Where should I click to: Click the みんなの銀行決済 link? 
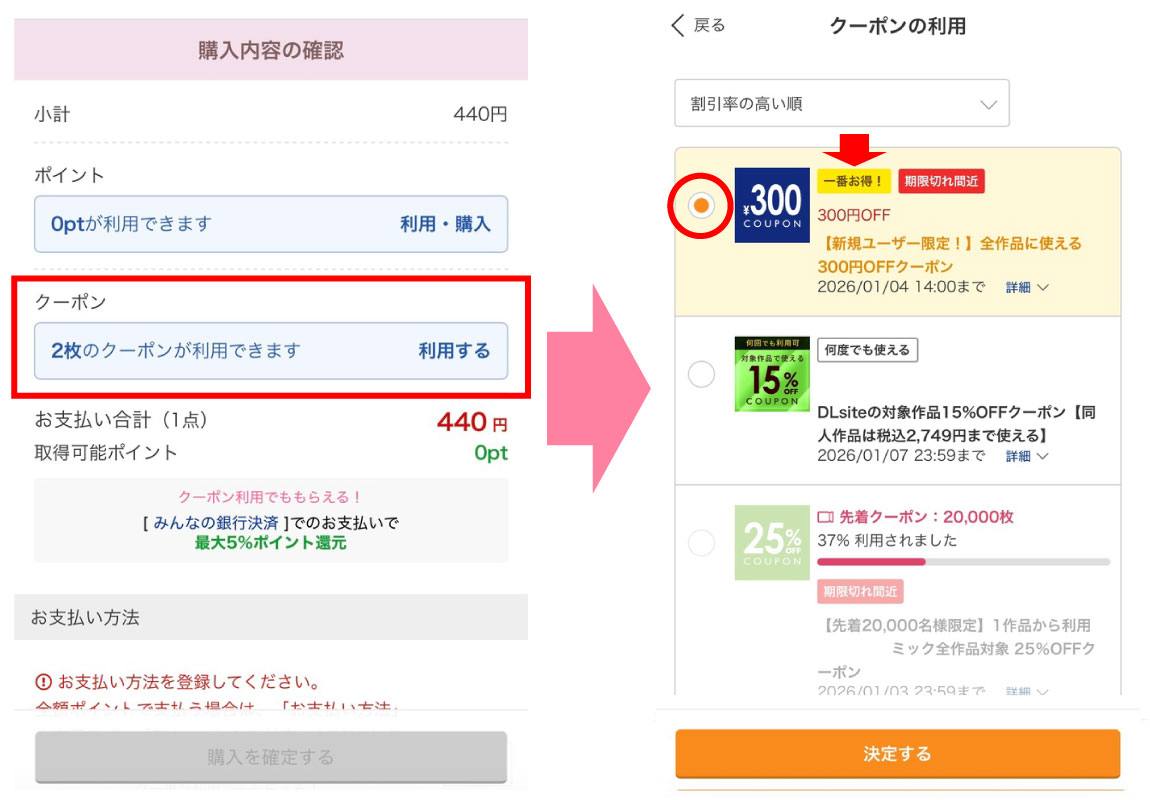click(x=217, y=522)
